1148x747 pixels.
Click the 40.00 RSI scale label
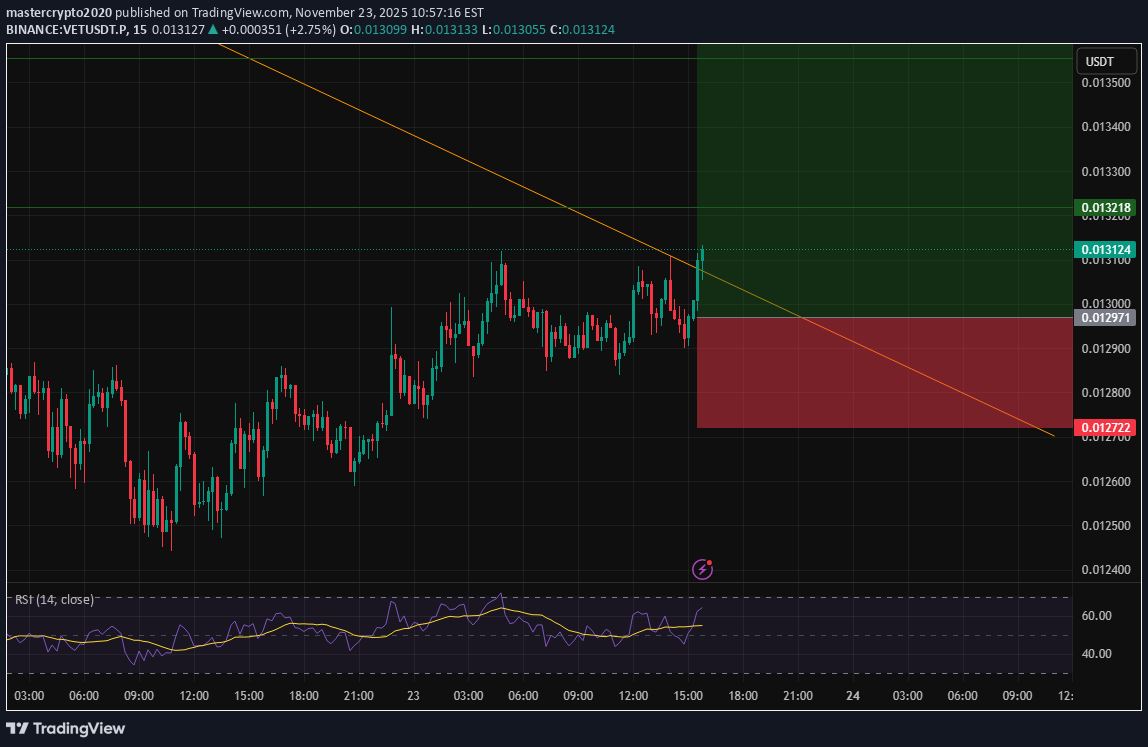pos(1096,654)
